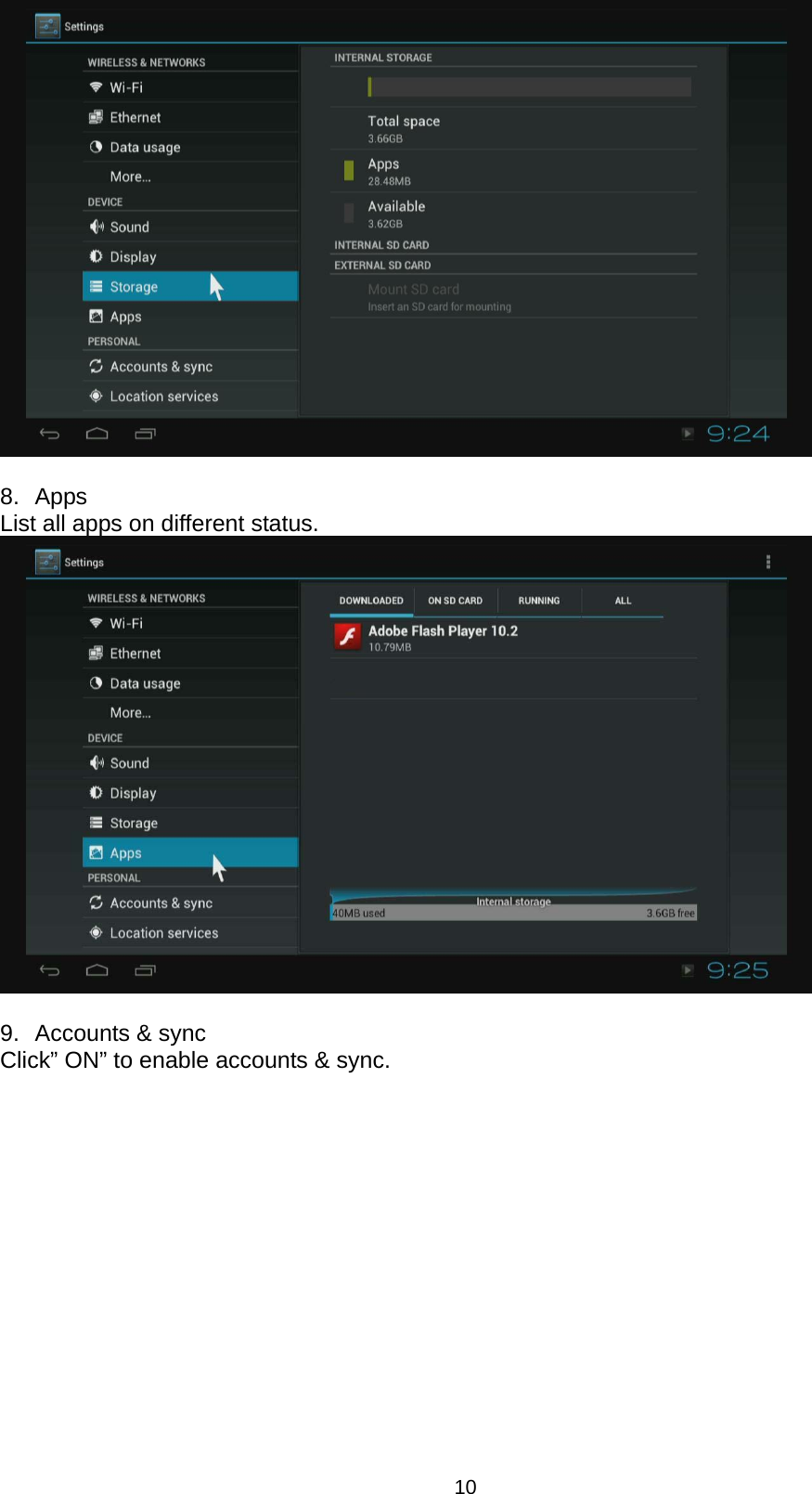Click EXTERNAL SD CARD section header
Screen dimensions: 812x1494
(382, 266)
